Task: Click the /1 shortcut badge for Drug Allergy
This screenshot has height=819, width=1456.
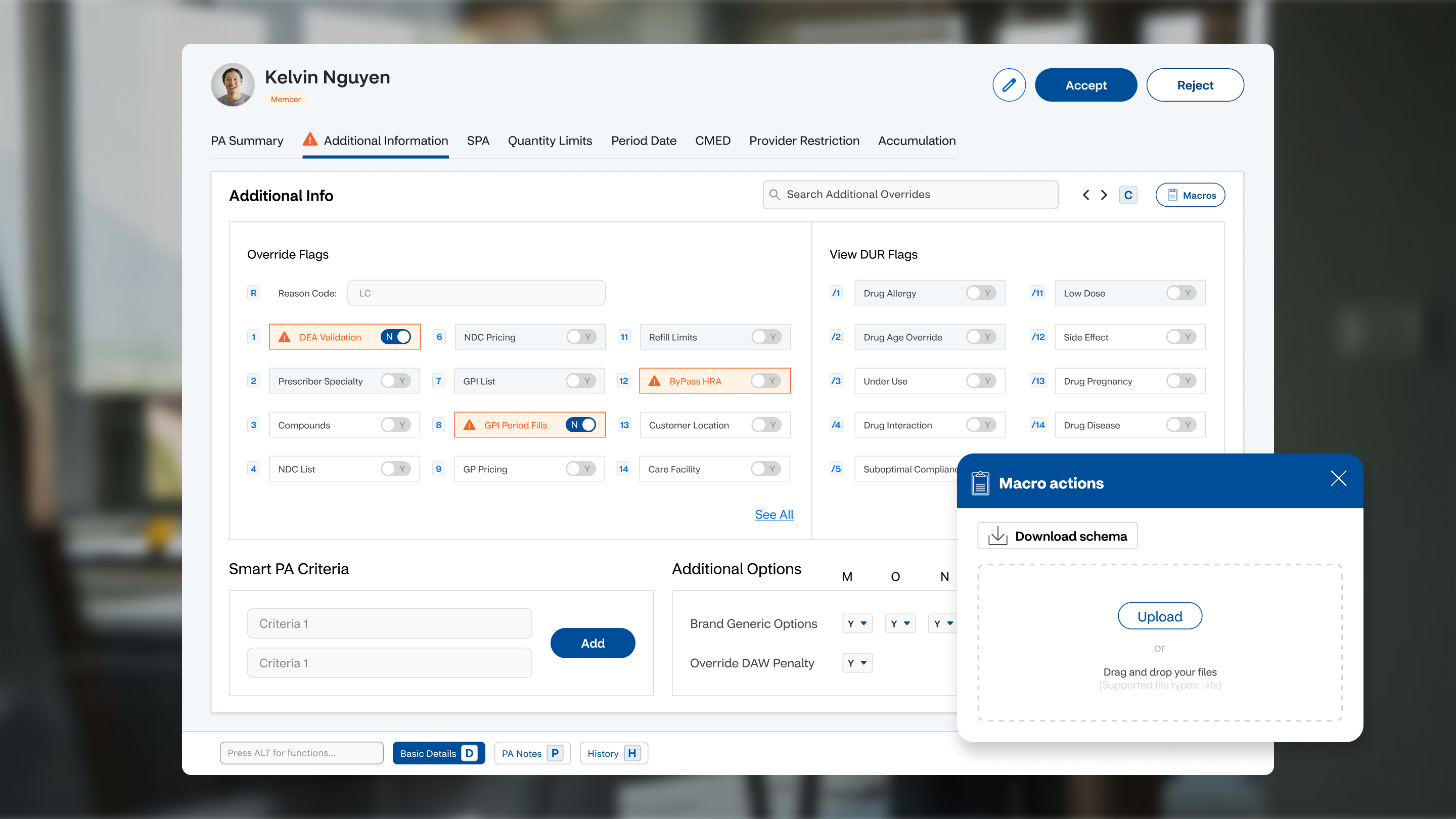Action: 835,293
